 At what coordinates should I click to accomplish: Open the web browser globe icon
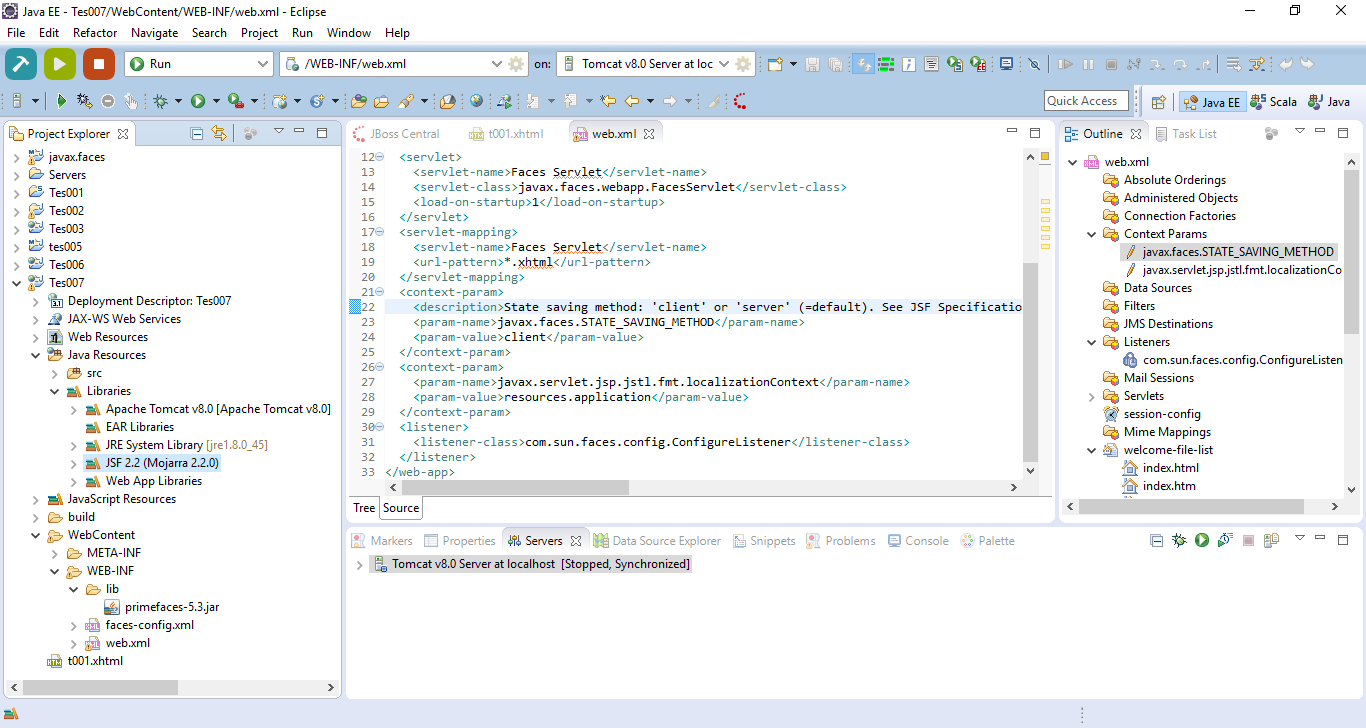(x=476, y=101)
